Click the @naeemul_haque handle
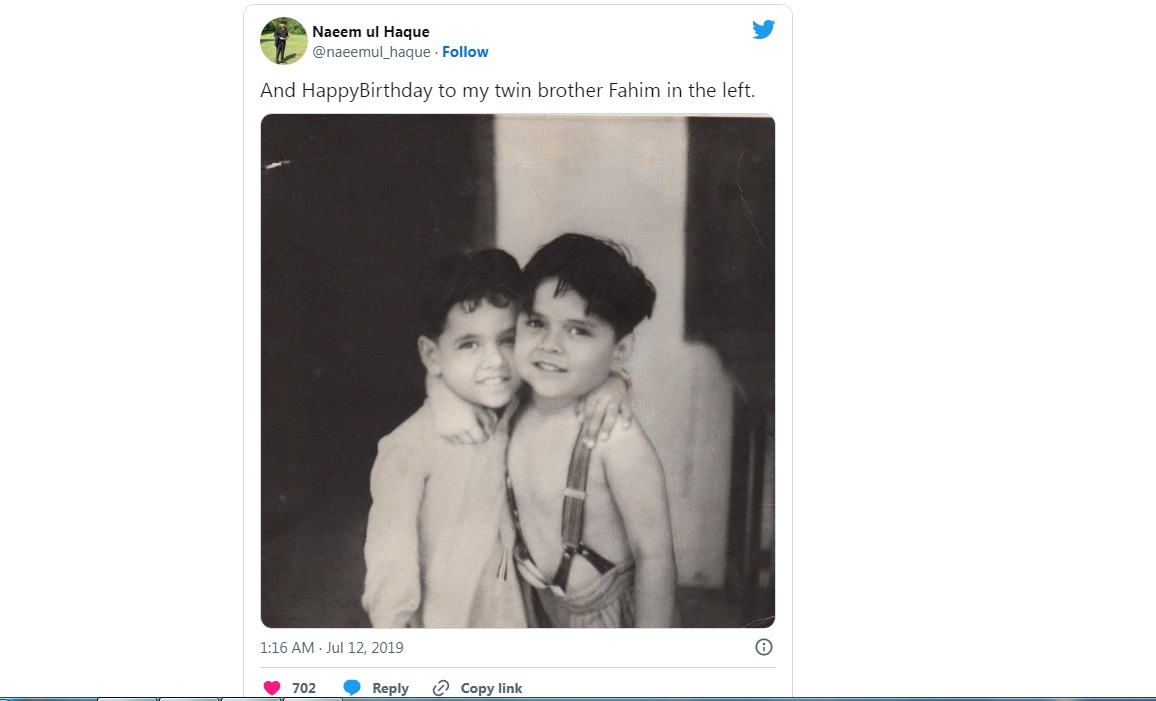 point(371,52)
